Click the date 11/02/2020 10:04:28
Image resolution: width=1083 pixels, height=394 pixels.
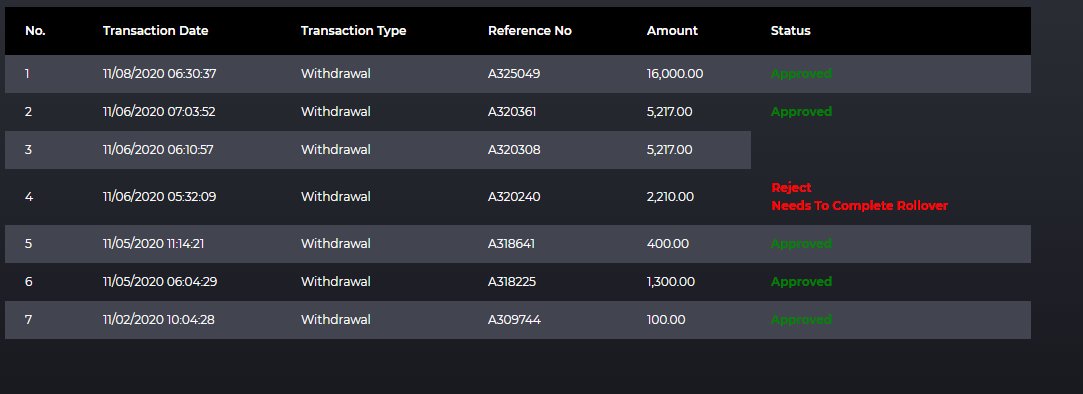point(159,320)
